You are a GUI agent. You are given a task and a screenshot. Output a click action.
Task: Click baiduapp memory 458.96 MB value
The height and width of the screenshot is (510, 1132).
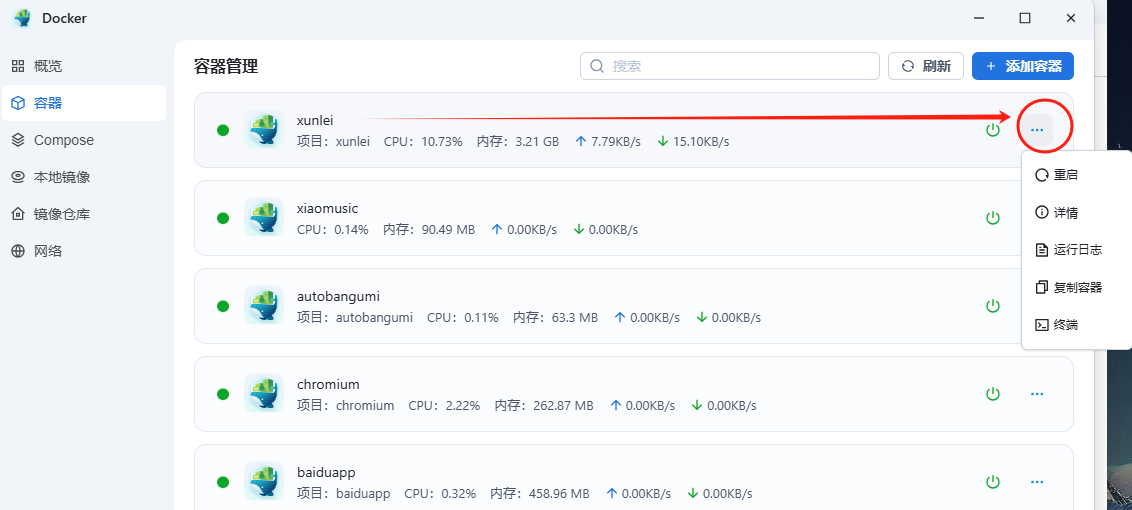[x=559, y=493]
